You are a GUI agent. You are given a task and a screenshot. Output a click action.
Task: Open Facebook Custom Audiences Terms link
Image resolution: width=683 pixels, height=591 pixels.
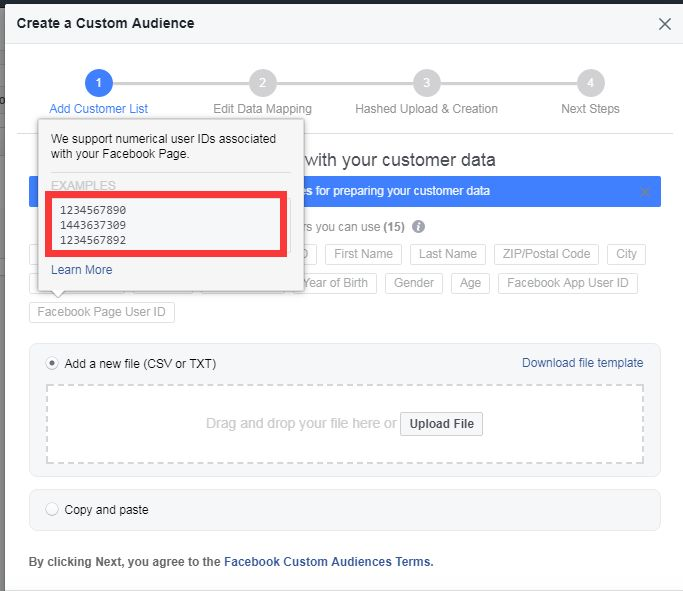coord(328,562)
